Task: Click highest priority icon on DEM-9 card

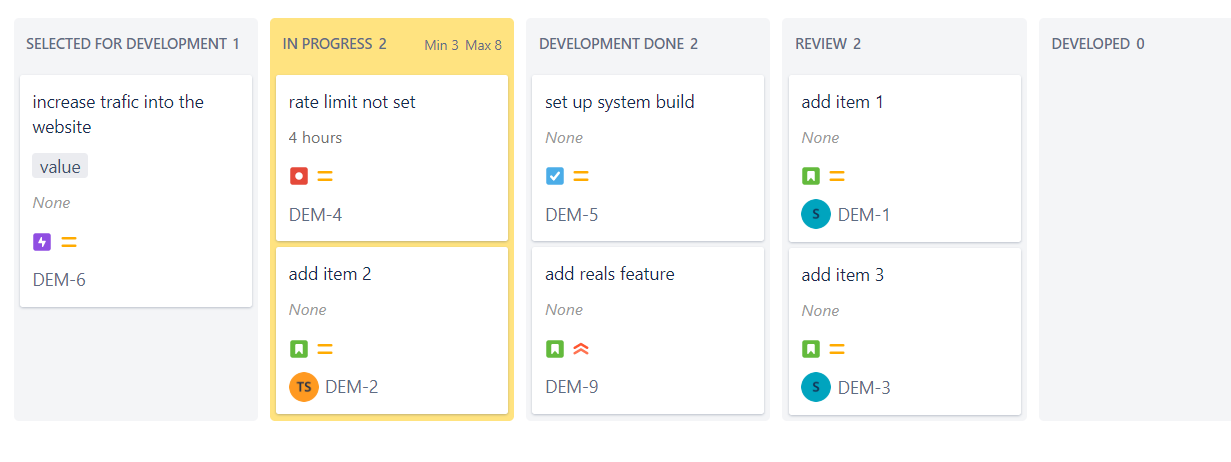Action: (581, 349)
